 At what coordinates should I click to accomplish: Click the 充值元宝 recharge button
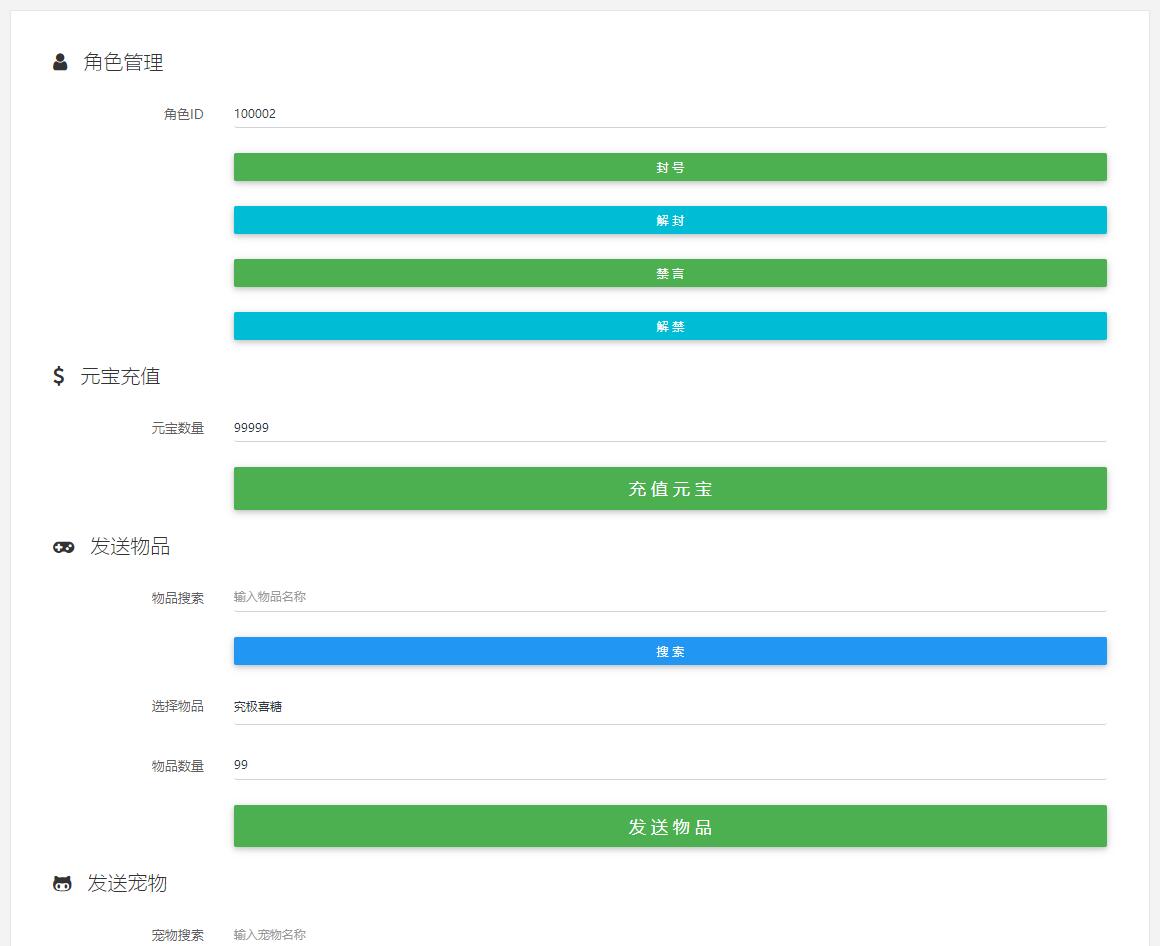coord(669,488)
